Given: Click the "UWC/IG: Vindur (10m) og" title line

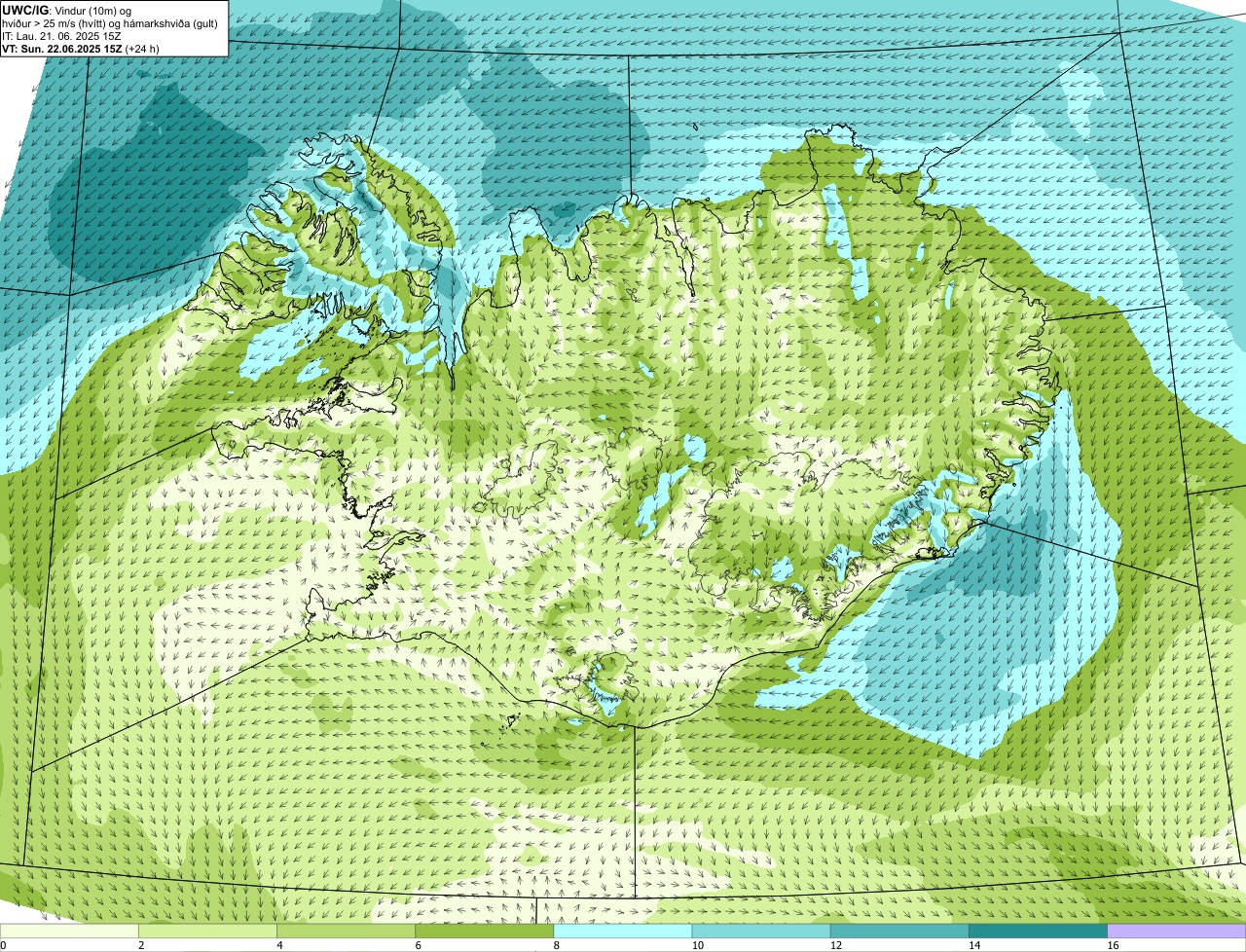Looking at the screenshot, I should (67, 10).
